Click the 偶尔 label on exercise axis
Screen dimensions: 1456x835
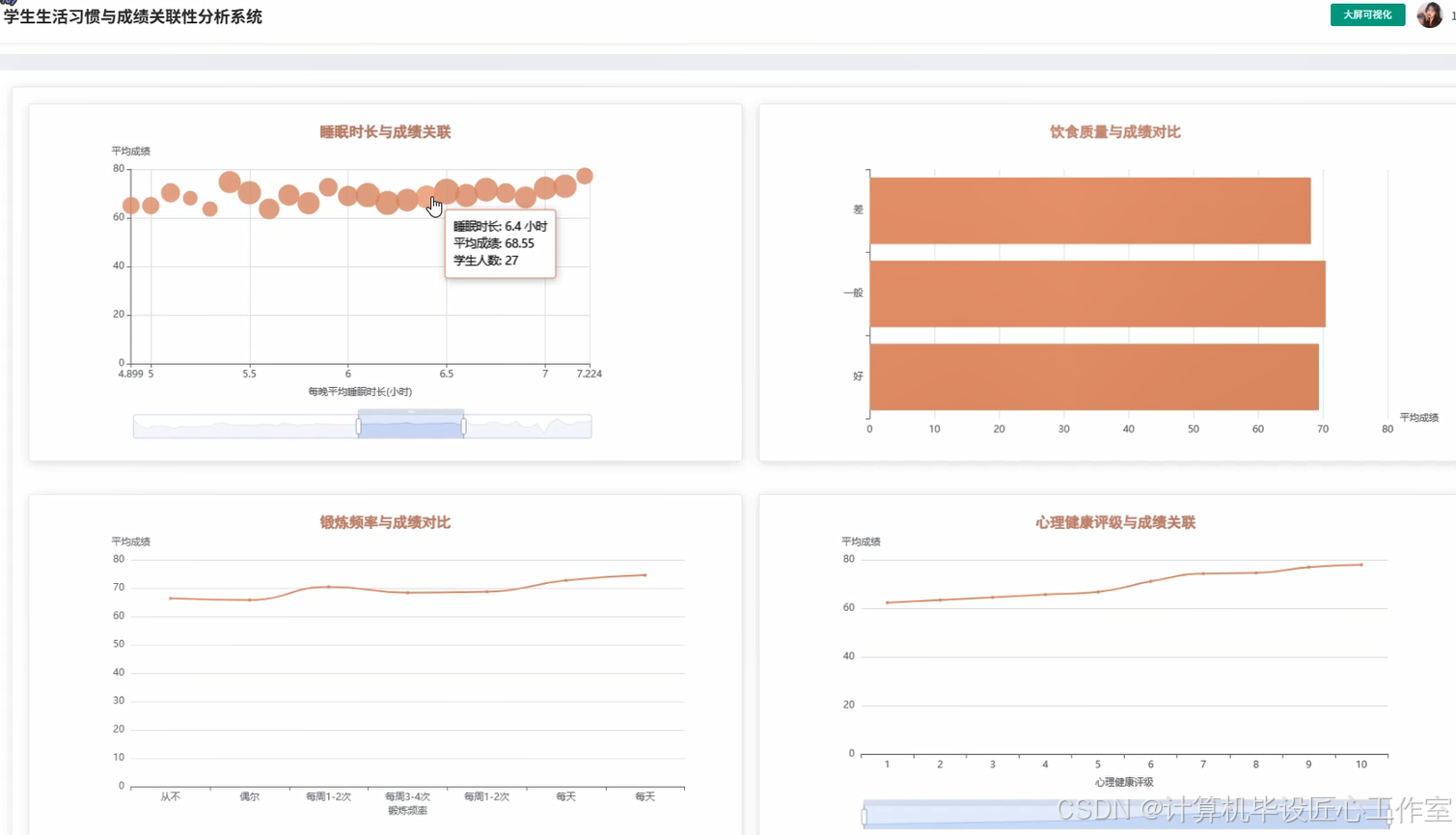(x=250, y=796)
